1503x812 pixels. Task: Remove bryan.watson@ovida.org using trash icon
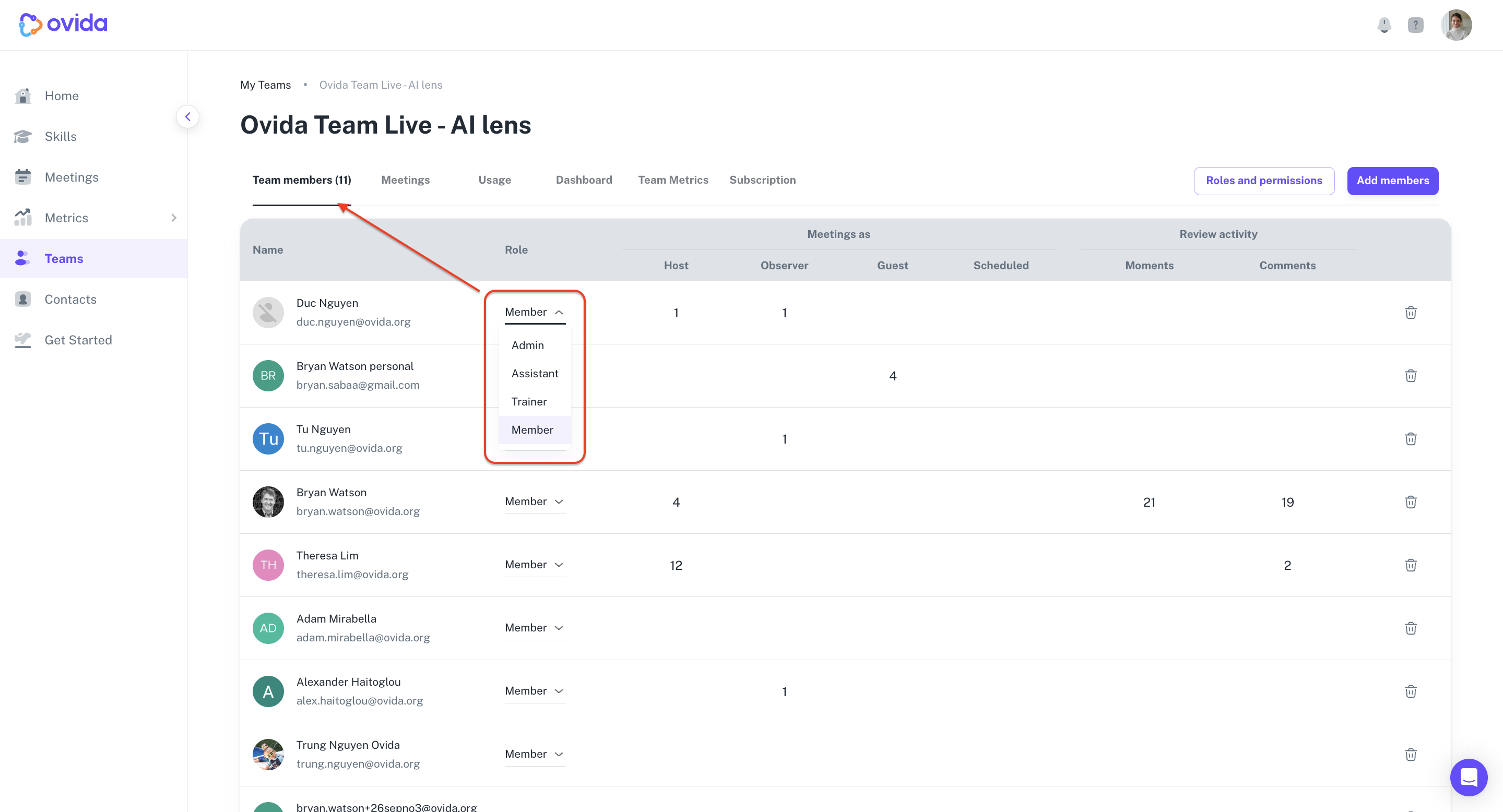coord(1411,502)
